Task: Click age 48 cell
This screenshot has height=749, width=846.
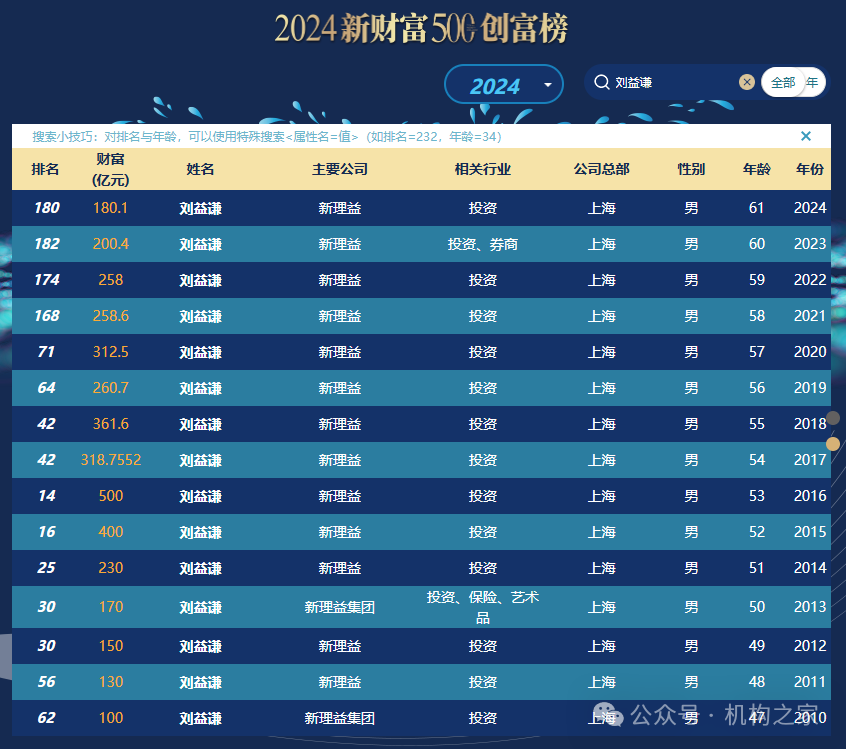Action: (756, 682)
